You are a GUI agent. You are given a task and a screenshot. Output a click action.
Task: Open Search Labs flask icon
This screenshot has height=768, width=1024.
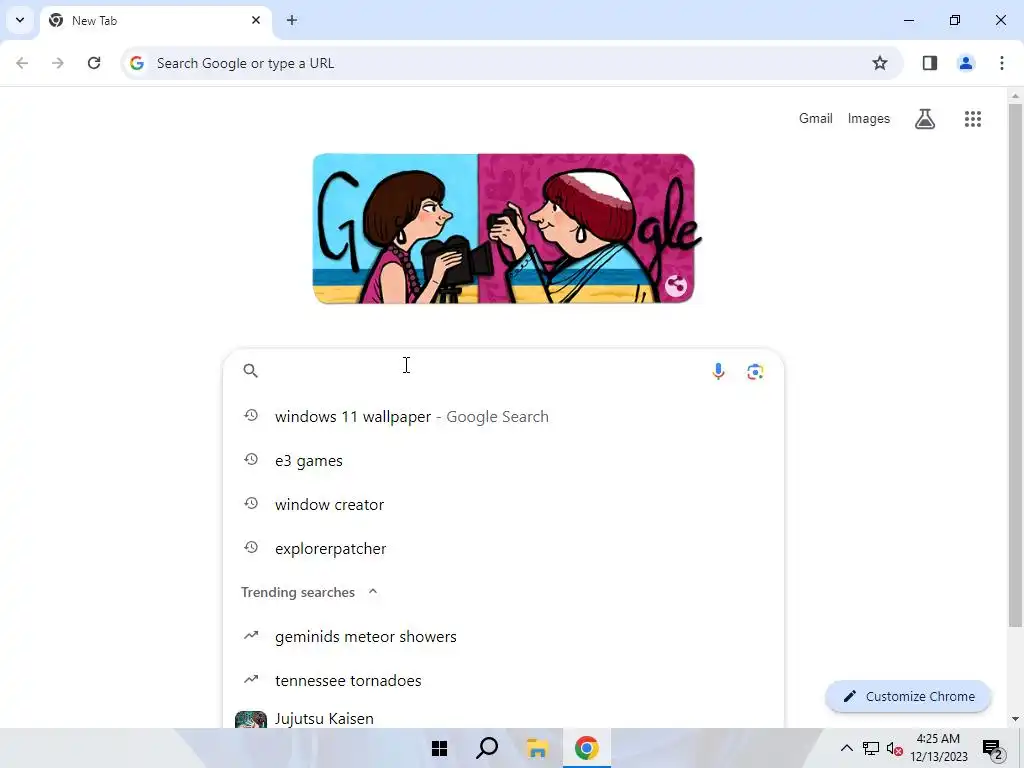pos(925,119)
